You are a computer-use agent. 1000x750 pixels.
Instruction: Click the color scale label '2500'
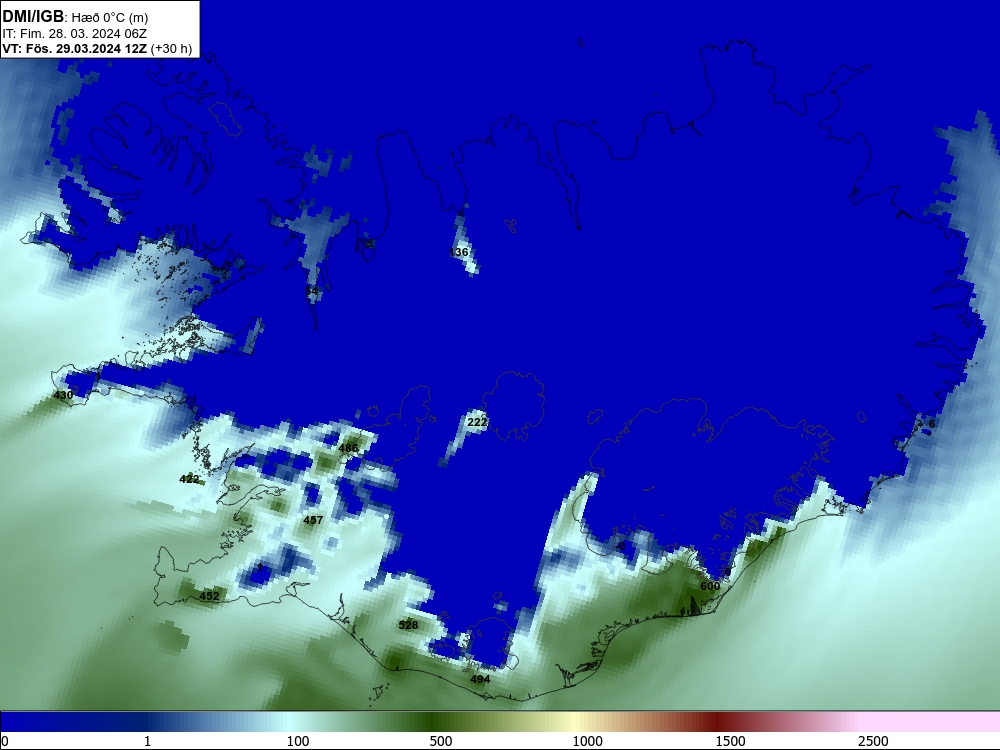pos(873,741)
